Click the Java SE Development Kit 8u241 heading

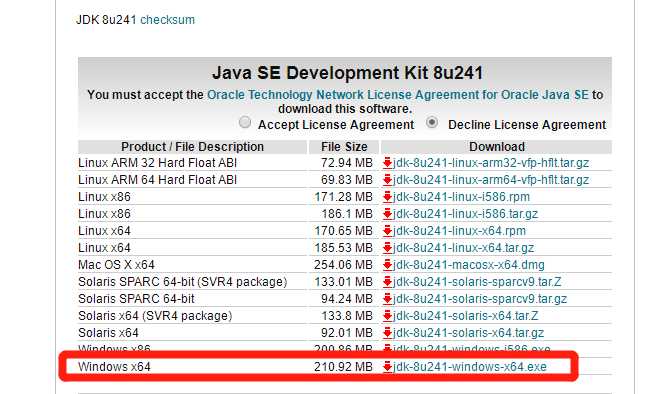(347, 73)
